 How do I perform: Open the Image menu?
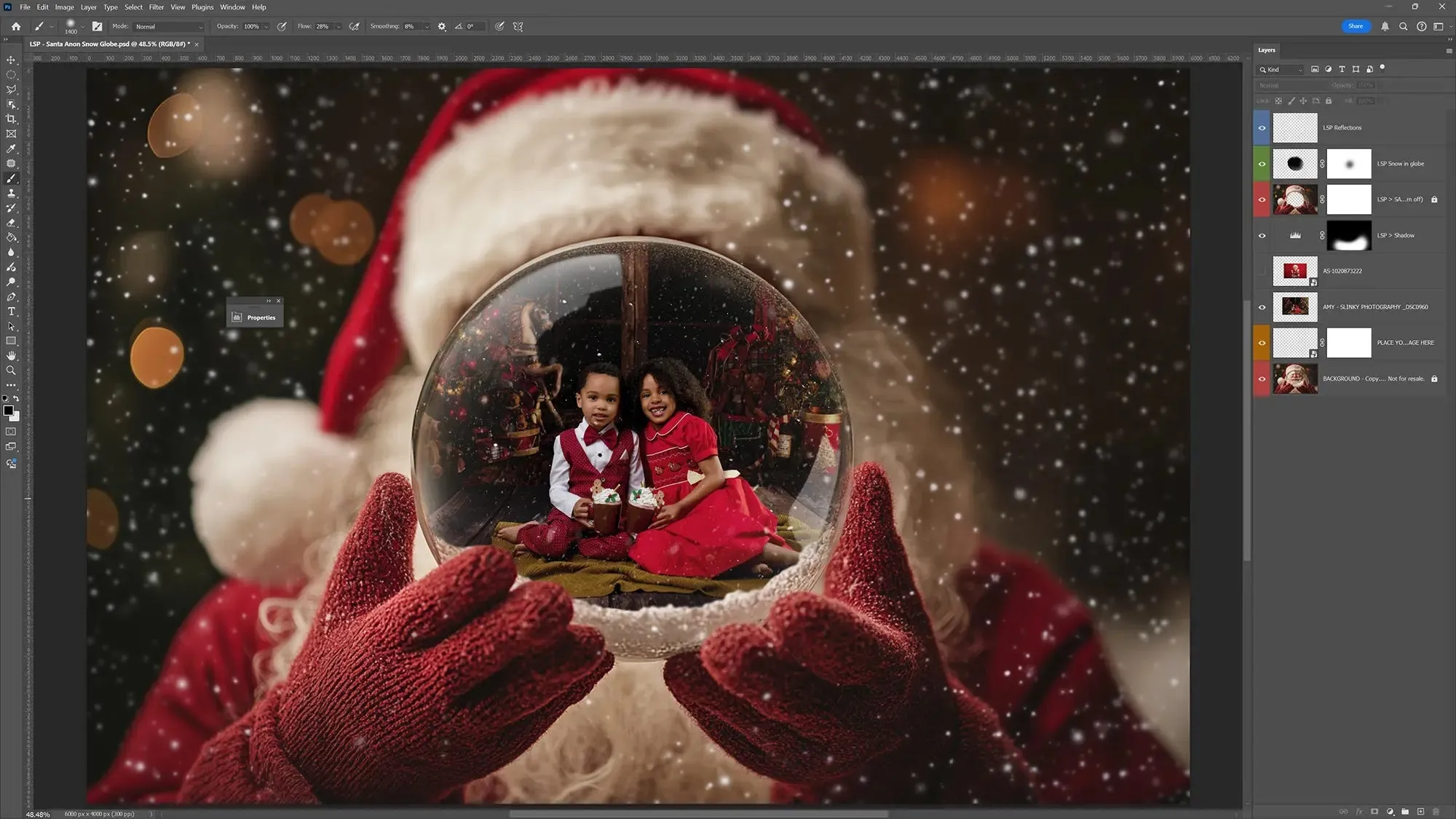pos(65,7)
